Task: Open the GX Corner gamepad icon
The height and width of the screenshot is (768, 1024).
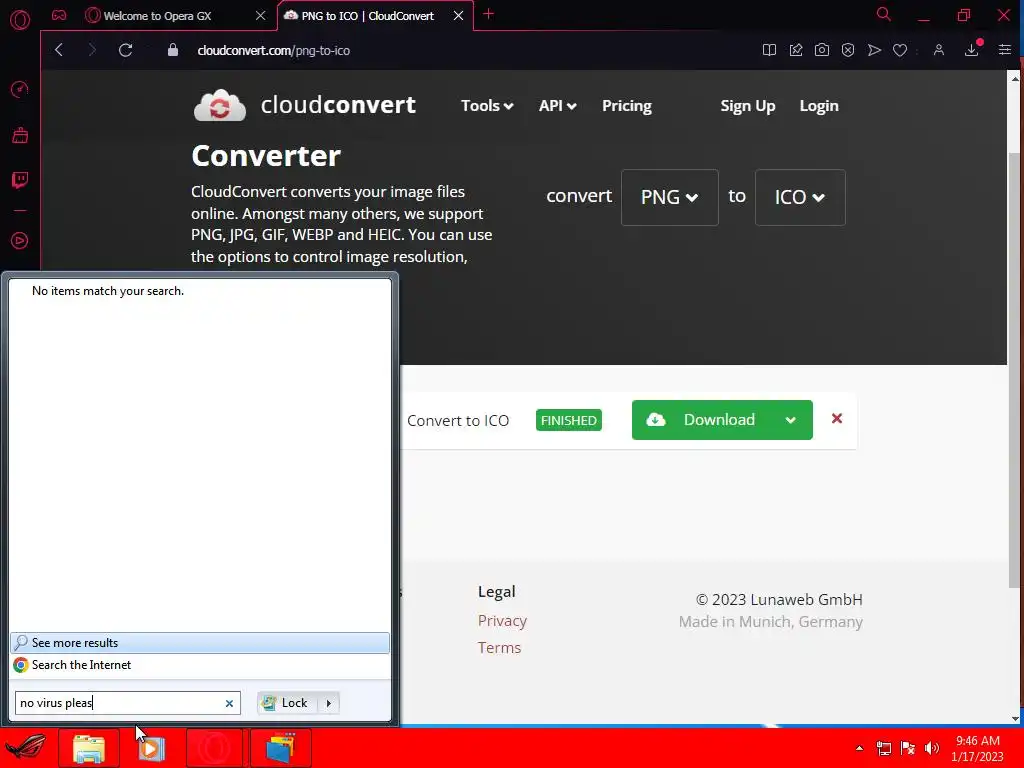Action: (x=59, y=16)
